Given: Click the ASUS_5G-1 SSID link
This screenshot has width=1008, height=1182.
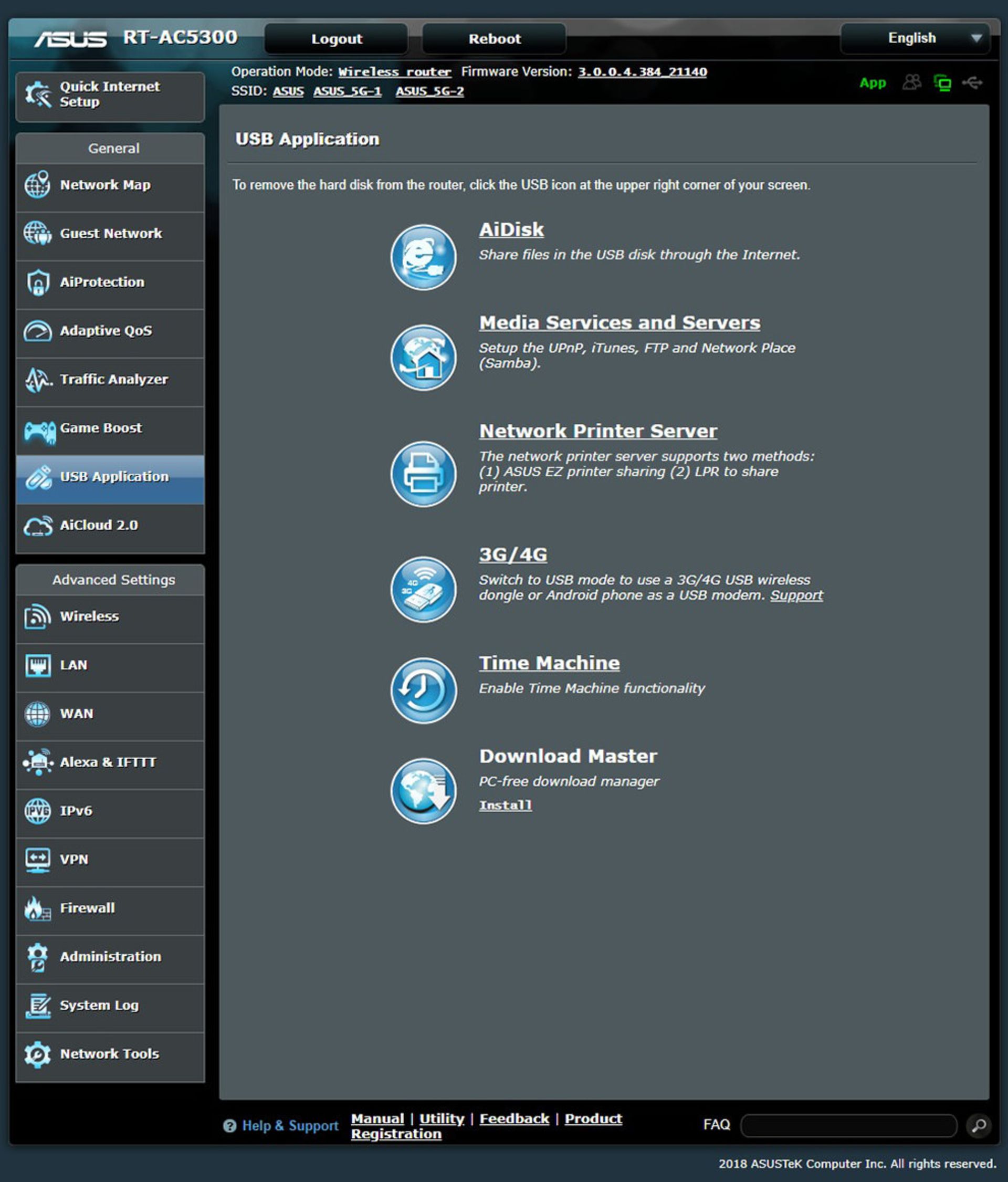Looking at the screenshot, I should click(347, 91).
